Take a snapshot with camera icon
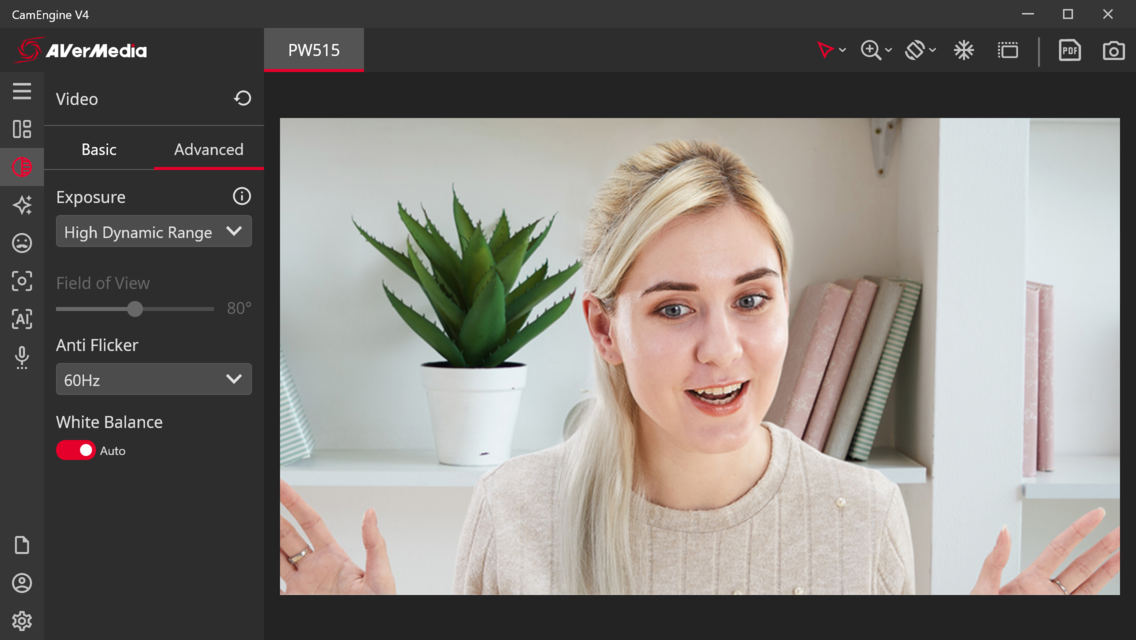The width and height of the screenshot is (1136, 640). click(x=1114, y=50)
